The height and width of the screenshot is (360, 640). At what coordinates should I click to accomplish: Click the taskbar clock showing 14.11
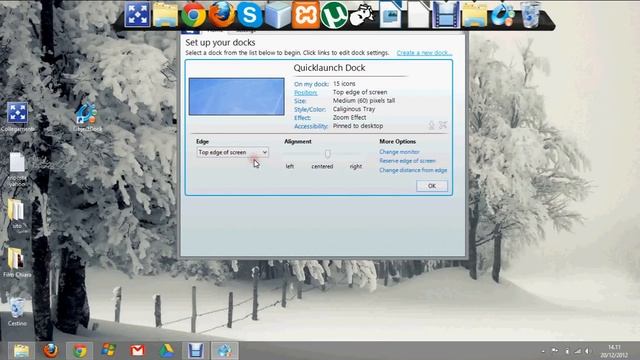point(614,351)
